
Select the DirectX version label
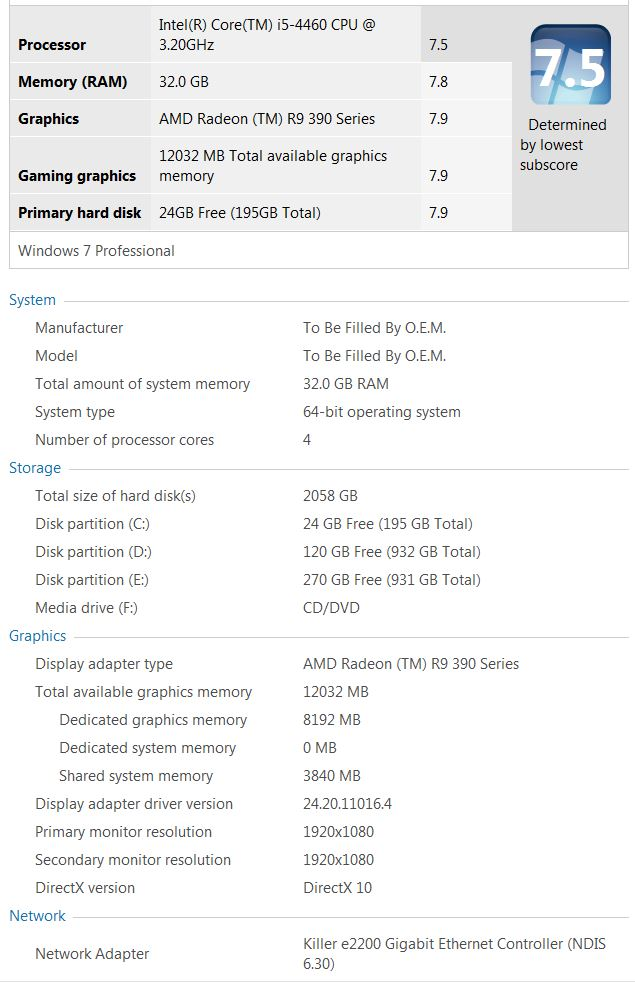click(x=85, y=888)
